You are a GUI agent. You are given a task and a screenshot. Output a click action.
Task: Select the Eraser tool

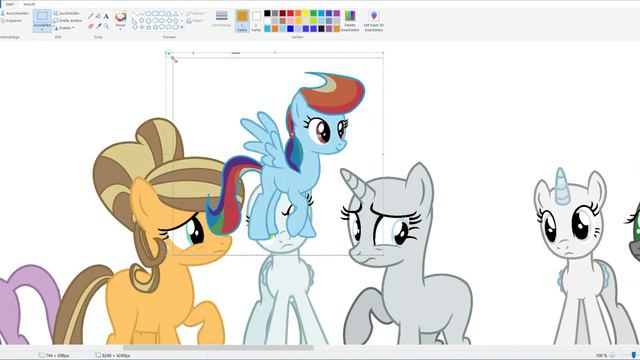[x=91, y=26]
